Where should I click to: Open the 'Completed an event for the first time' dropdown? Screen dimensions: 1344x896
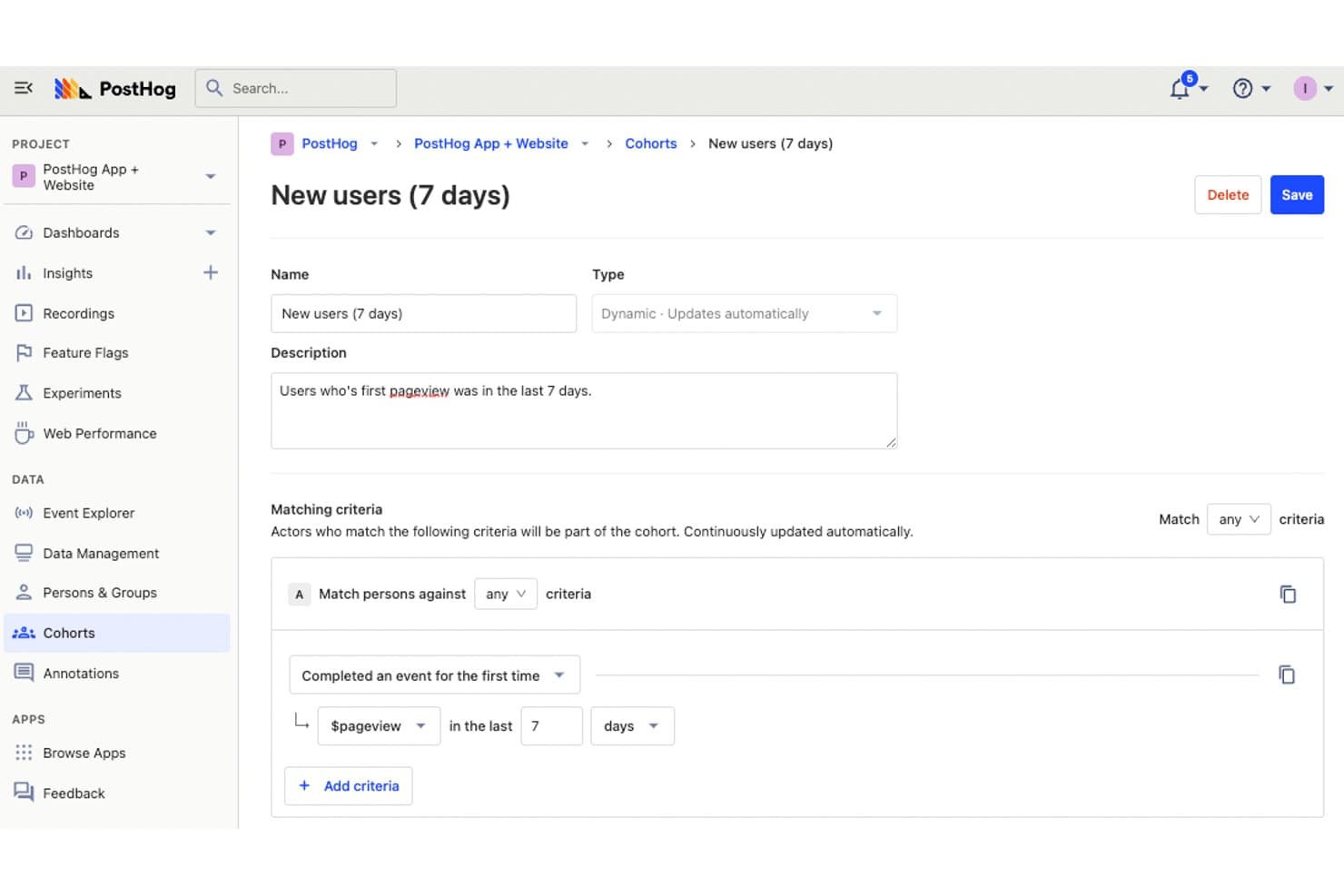[434, 675]
